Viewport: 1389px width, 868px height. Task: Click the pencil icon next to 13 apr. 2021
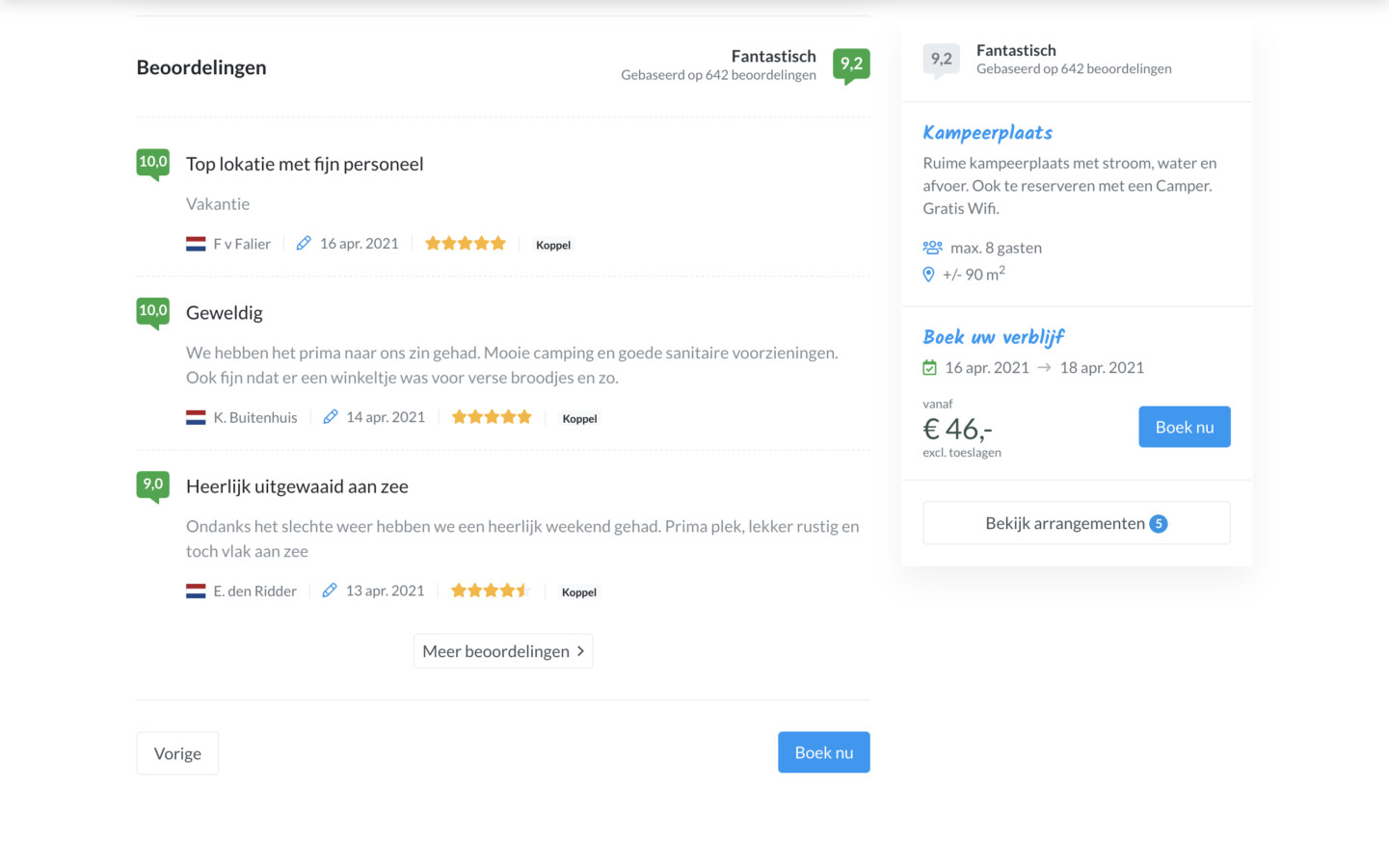[x=330, y=591]
